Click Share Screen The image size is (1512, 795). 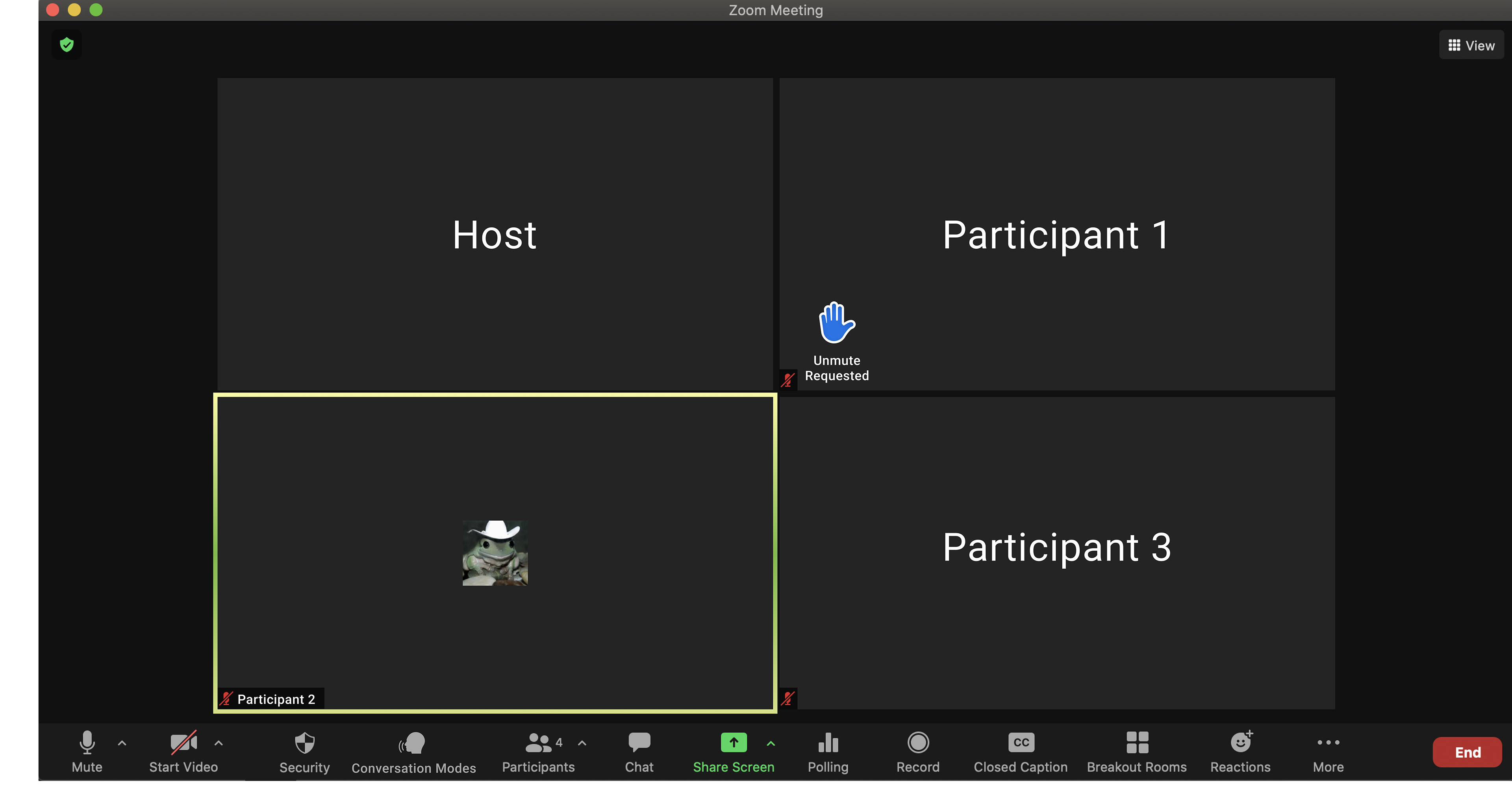734,752
